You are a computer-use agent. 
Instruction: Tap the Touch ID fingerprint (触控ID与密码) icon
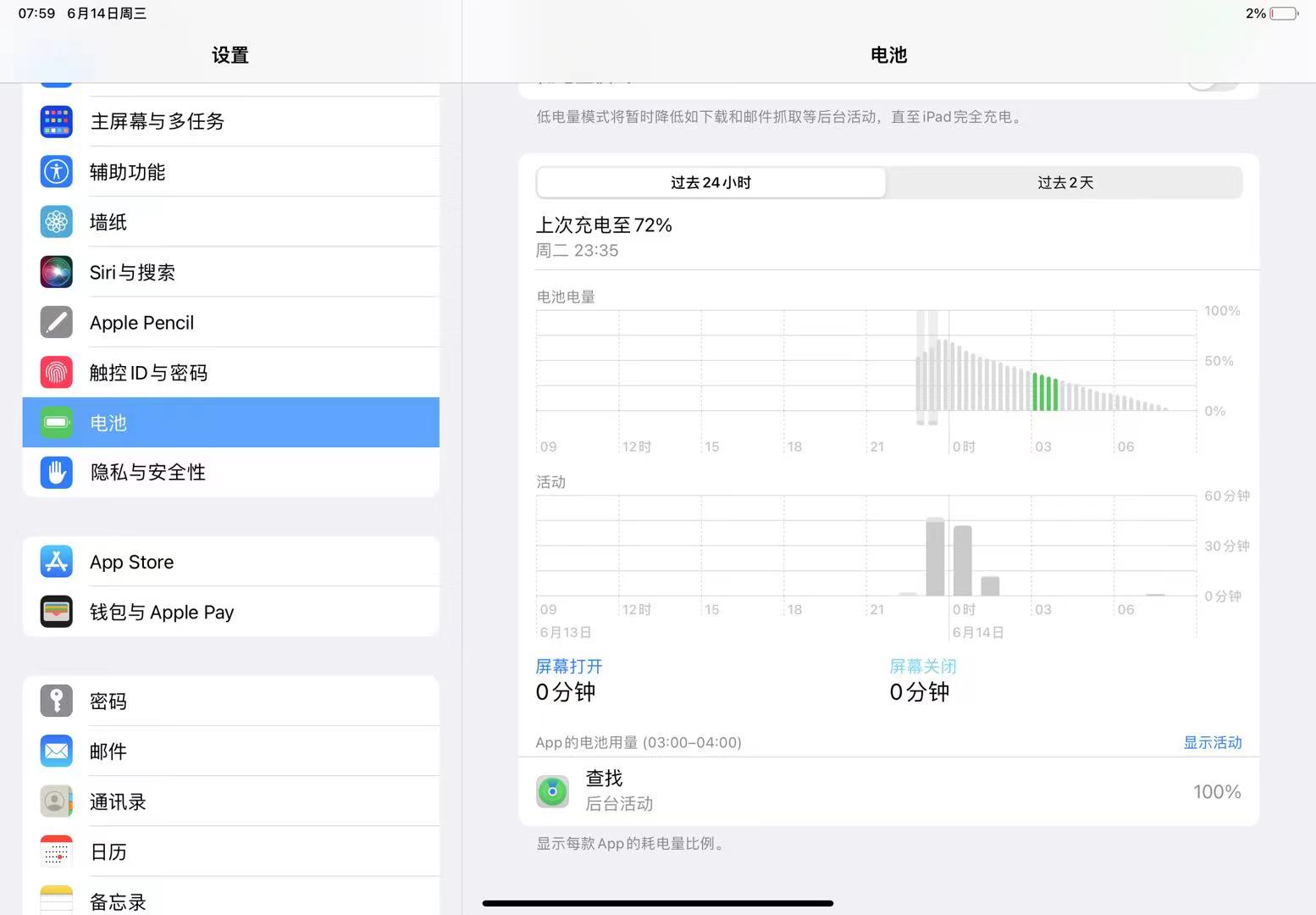[57, 373]
